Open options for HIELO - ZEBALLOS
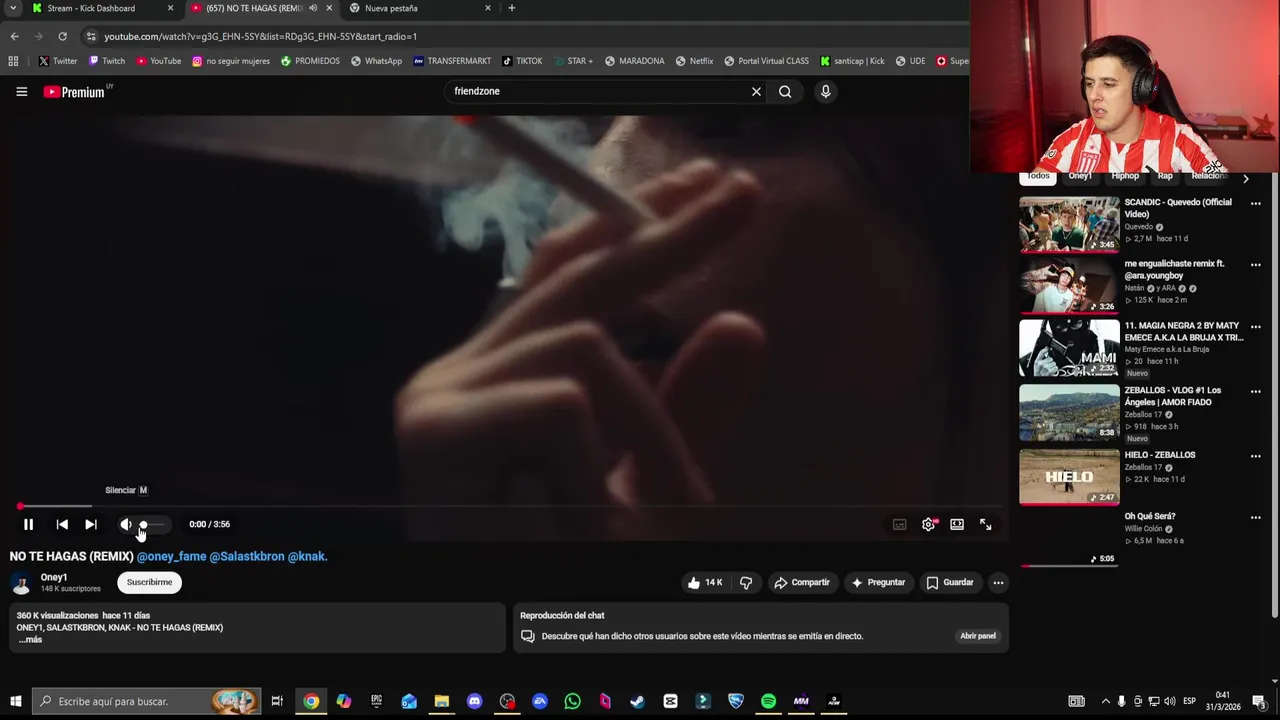This screenshot has width=1280, height=720. pos(1256,456)
